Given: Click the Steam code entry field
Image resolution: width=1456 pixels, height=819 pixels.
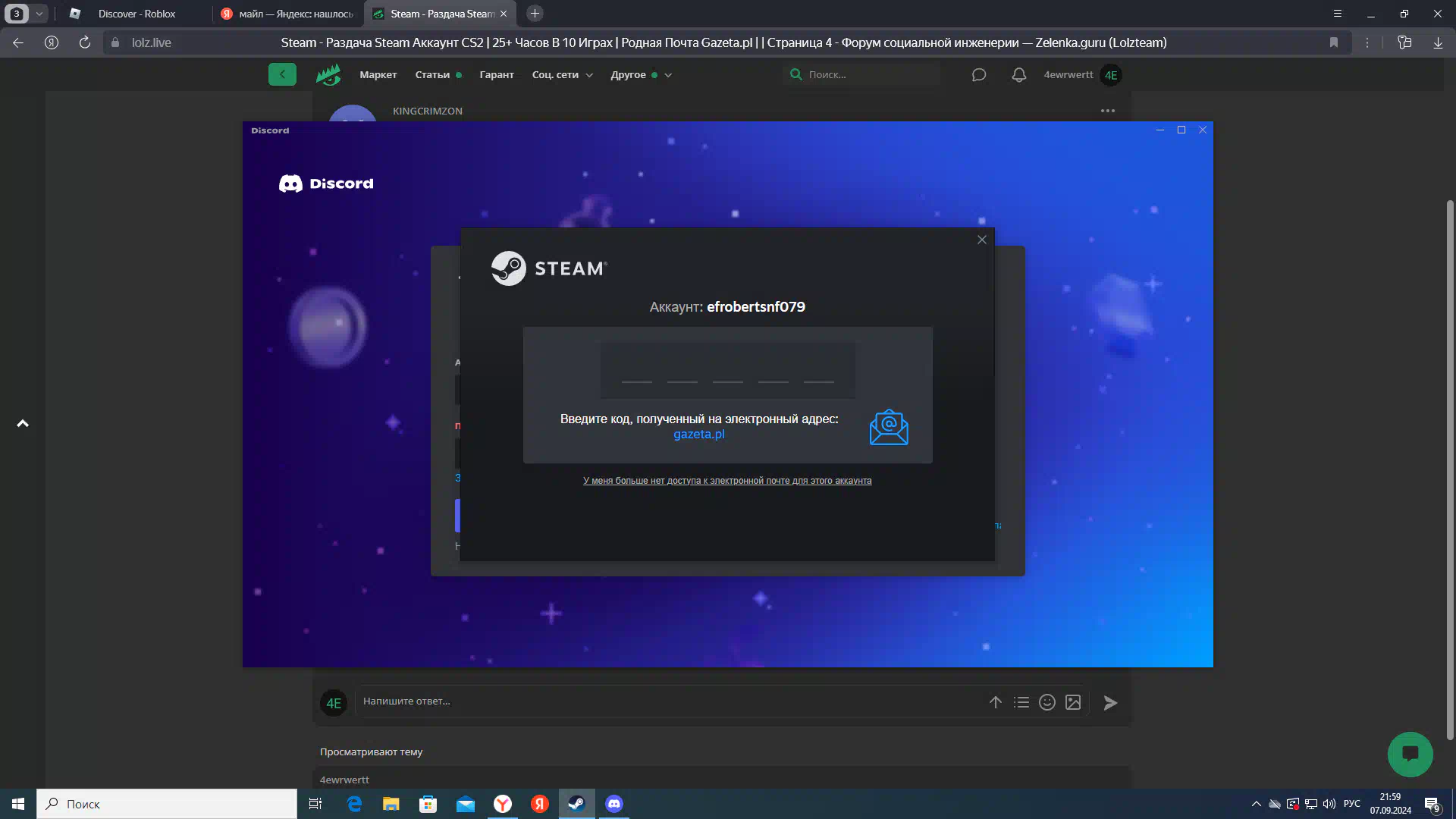Looking at the screenshot, I should point(727,370).
